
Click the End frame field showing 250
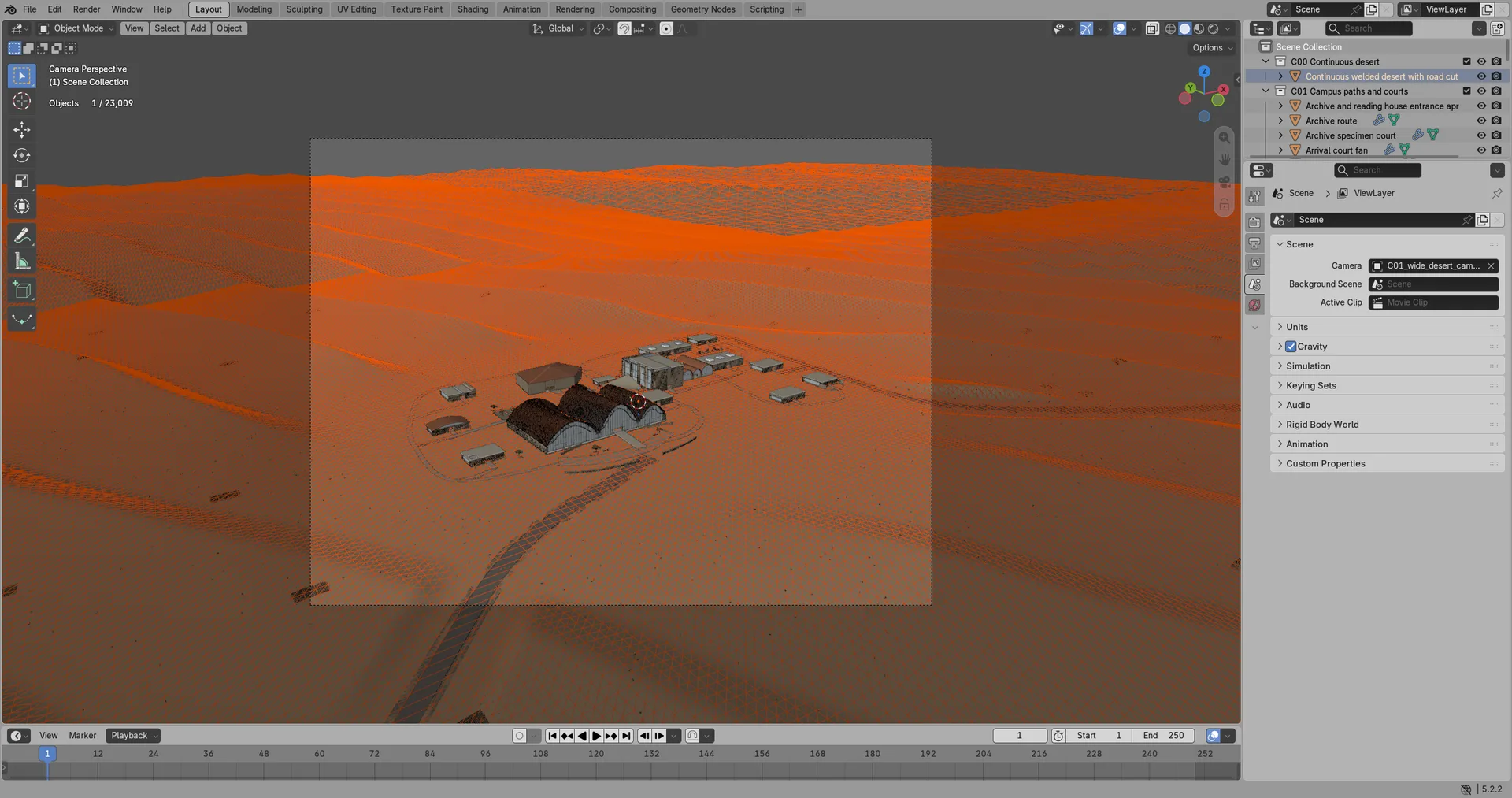(x=1163, y=736)
